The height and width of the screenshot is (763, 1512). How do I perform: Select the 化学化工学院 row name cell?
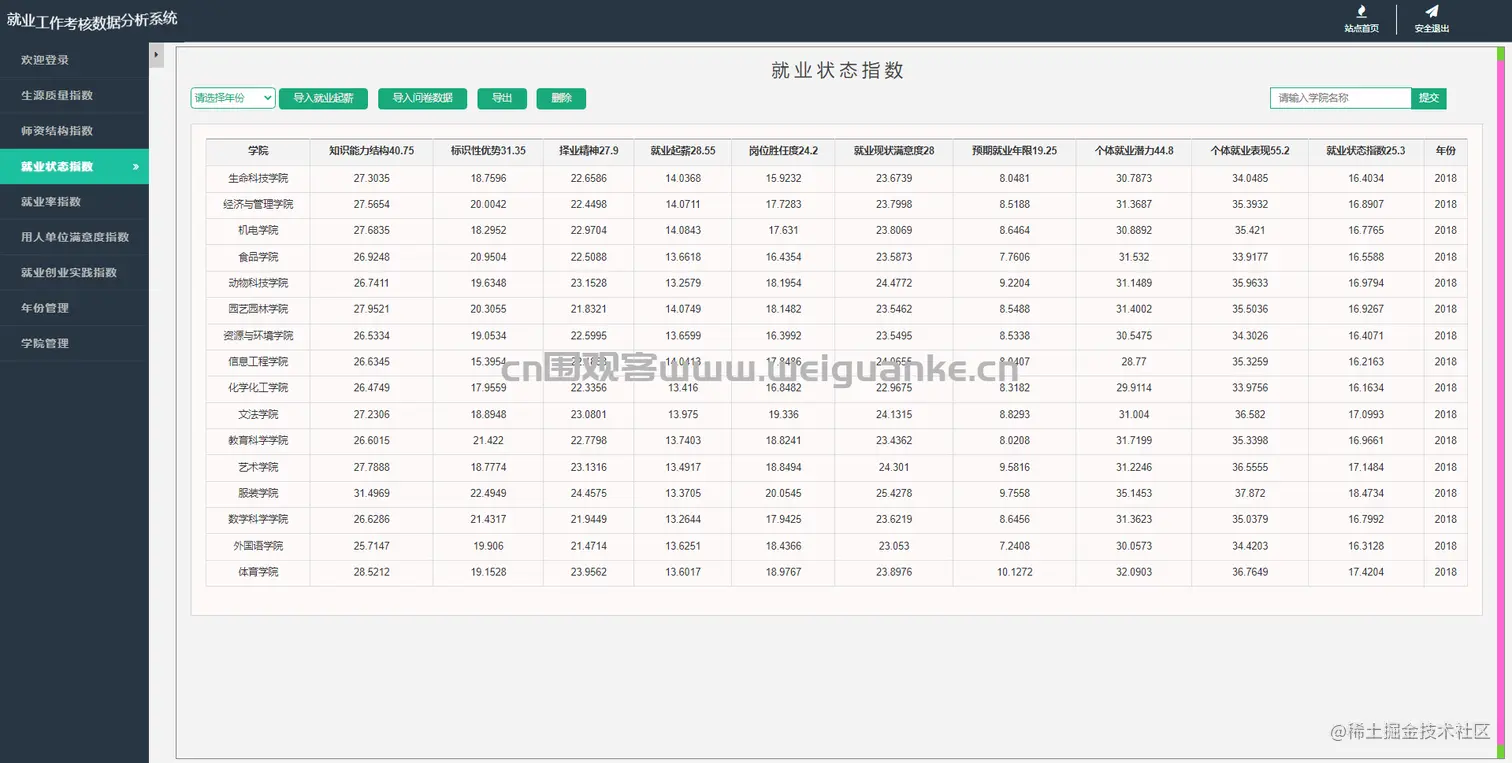point(258,387)
